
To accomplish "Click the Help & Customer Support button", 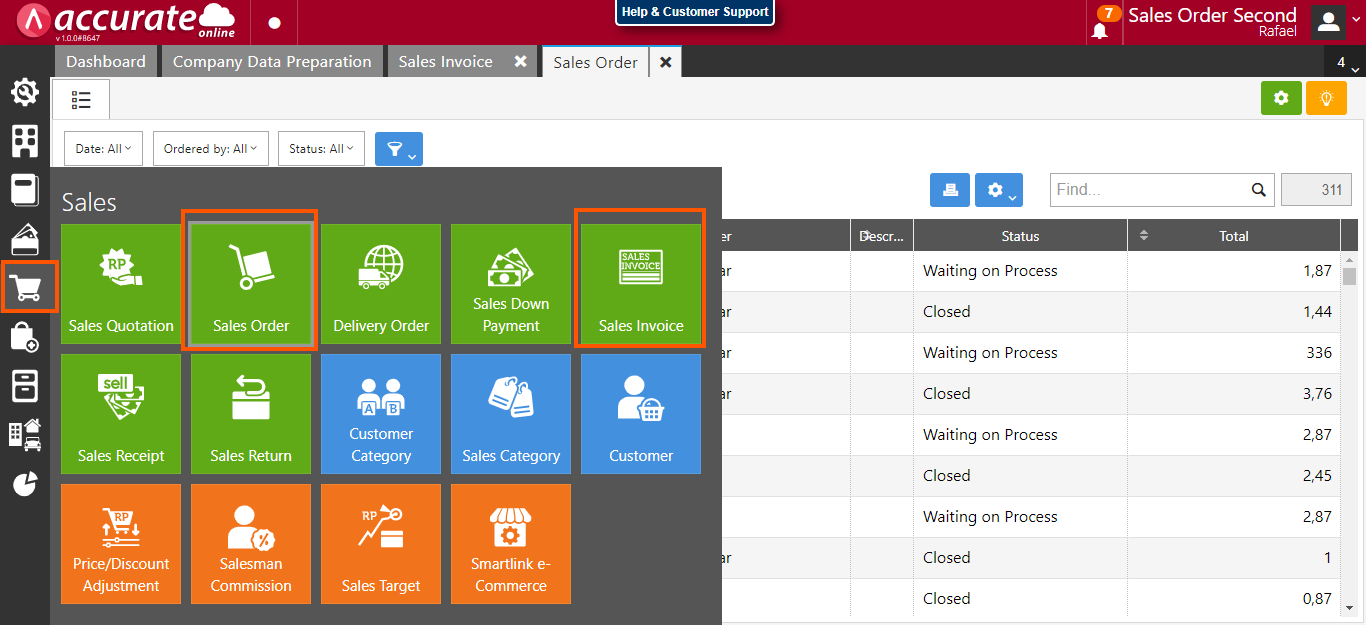I will (x=695, y=12).
